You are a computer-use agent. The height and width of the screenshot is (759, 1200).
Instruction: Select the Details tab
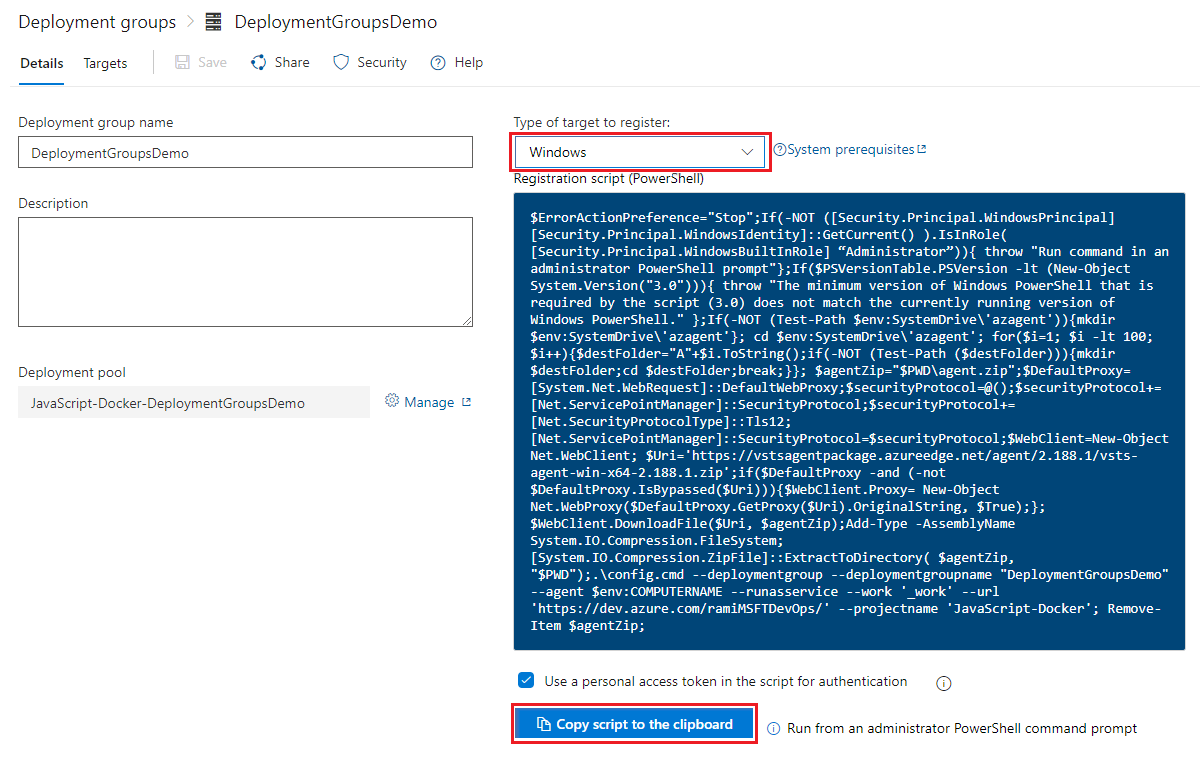tap(41, 62)
